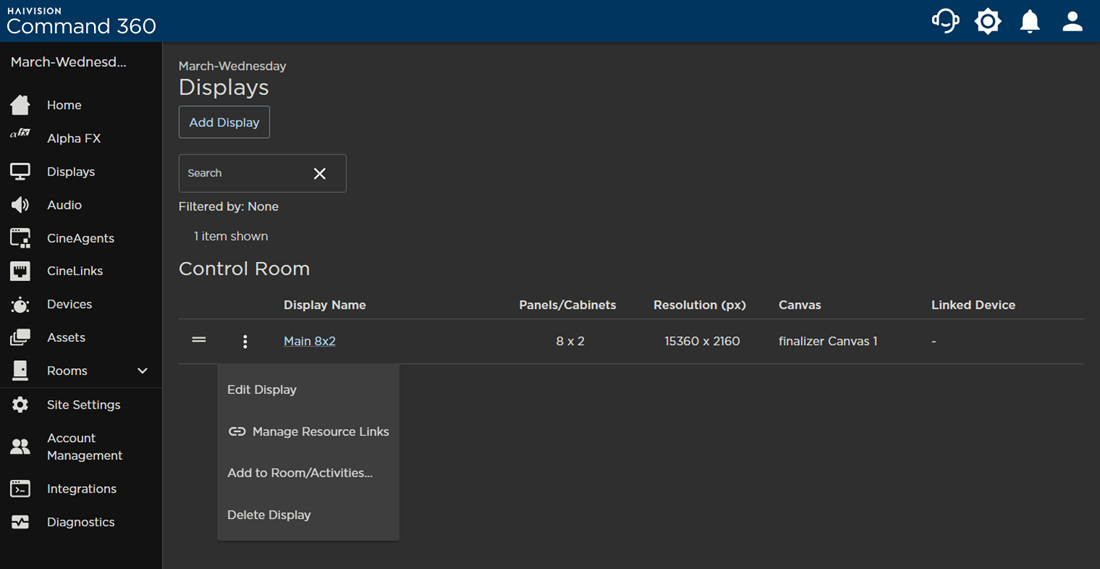
Task: Open Diagnostics label
Action: [81, 522]
